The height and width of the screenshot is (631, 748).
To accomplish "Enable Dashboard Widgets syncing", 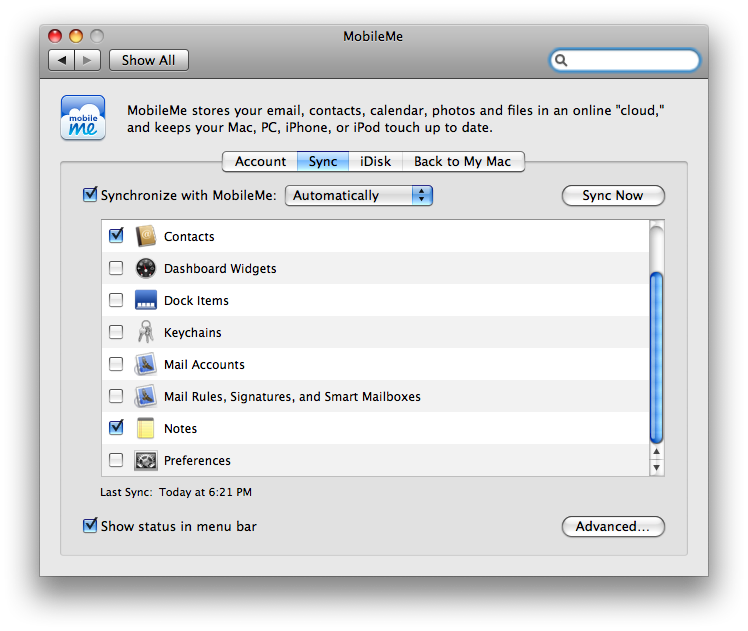I will point(116,268).
